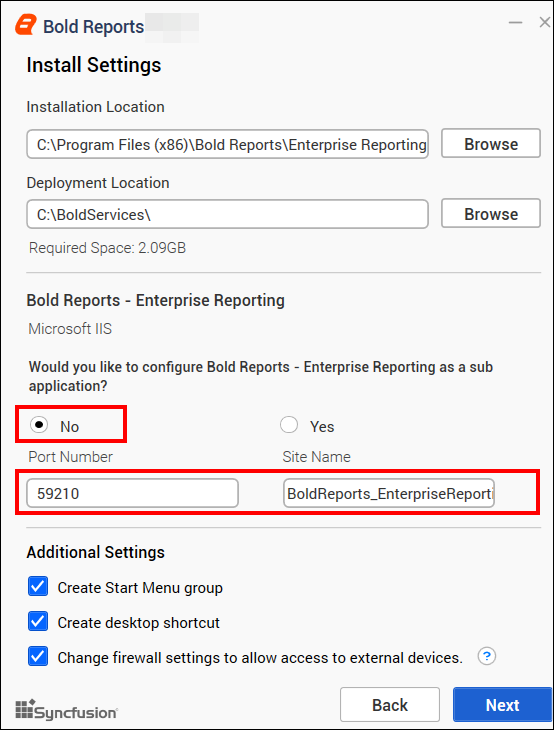Minimize the installer window
This screenshot has width=554, height=730.
515,22
